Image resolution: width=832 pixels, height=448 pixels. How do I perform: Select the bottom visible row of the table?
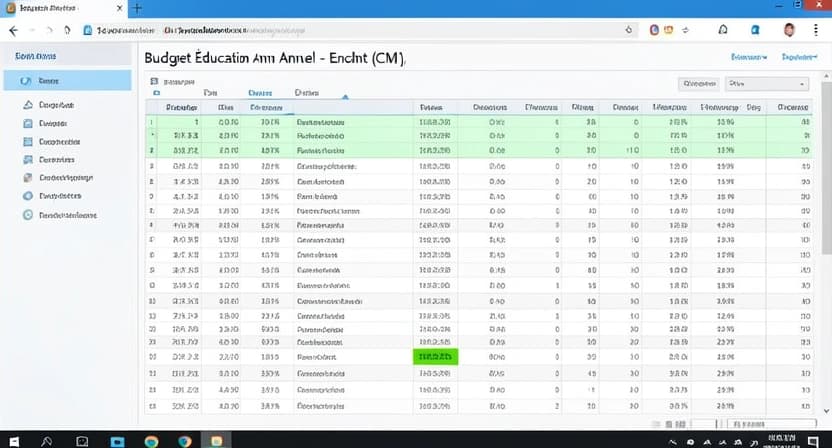[479, 406]
